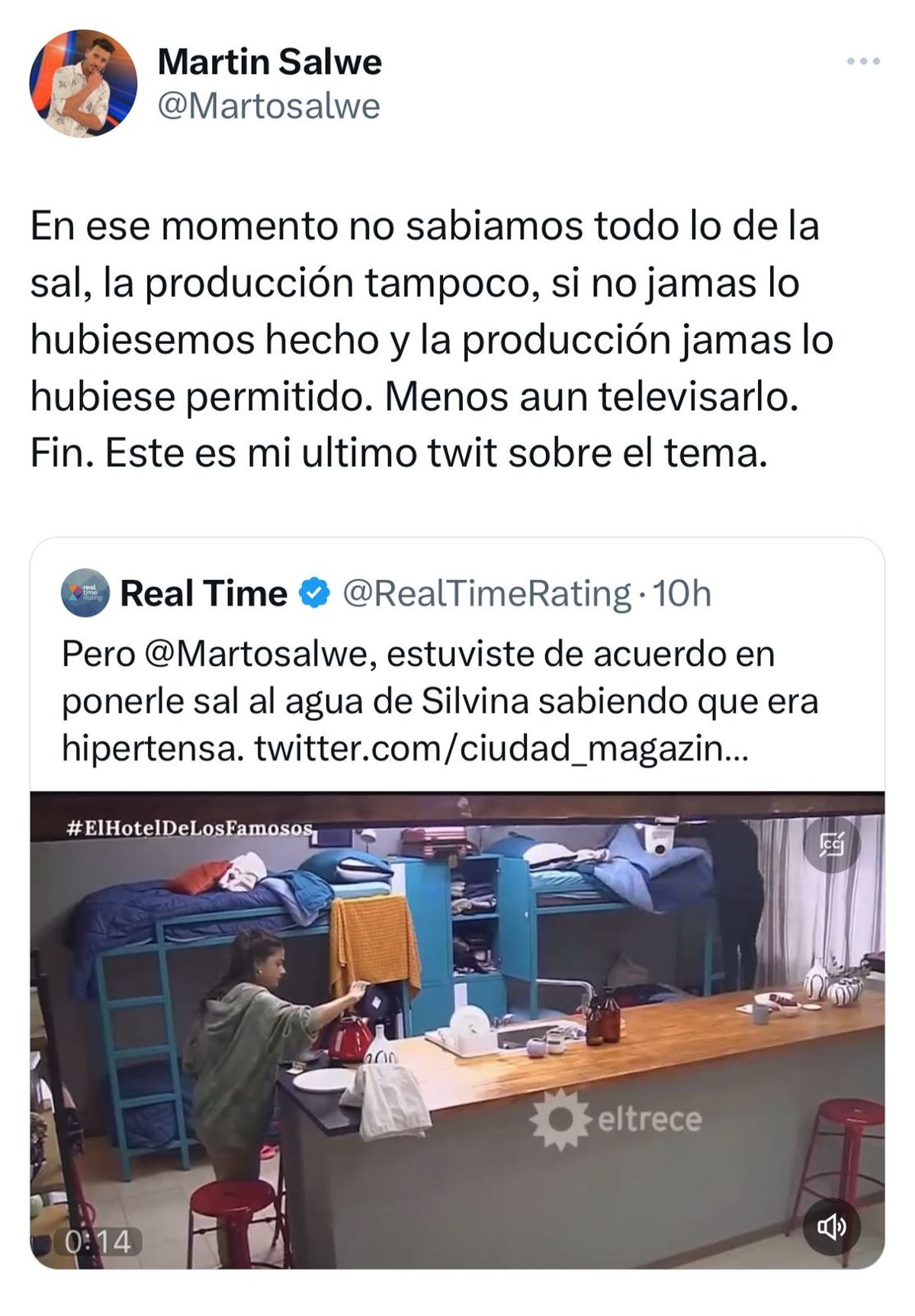915x1316 pixels.
Task: Click the #ElHotelDeLosFamosos overlay in video
Action: (x=190, y=828)
